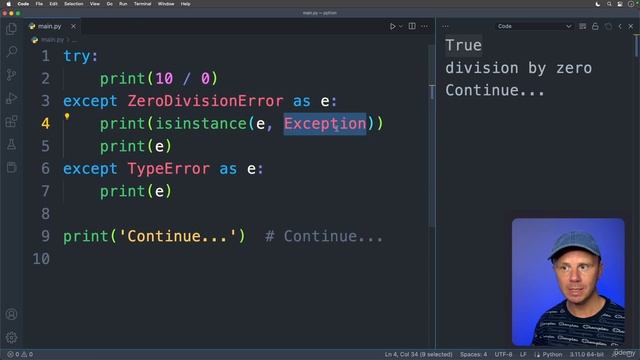Change indentation via Spaces: 4
The image size is (640, 360).
[473, 354]
